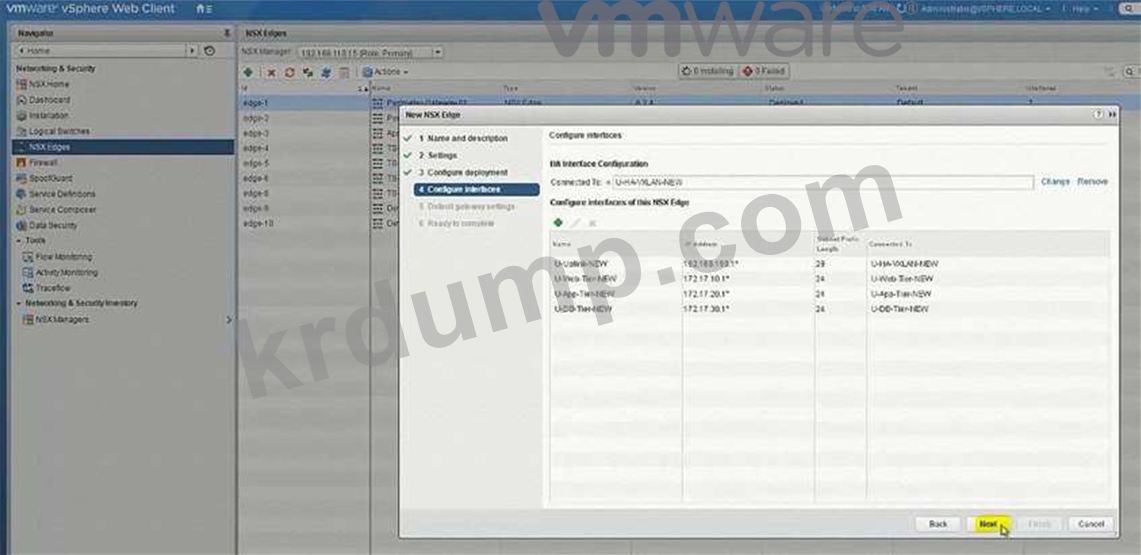Go to step 3 Configure deployment
This screenshot has width=1141, height=555.
(463, 172)
